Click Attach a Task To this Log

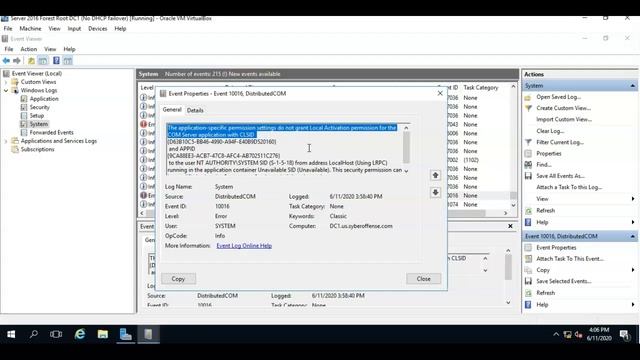tap(569, 187)
